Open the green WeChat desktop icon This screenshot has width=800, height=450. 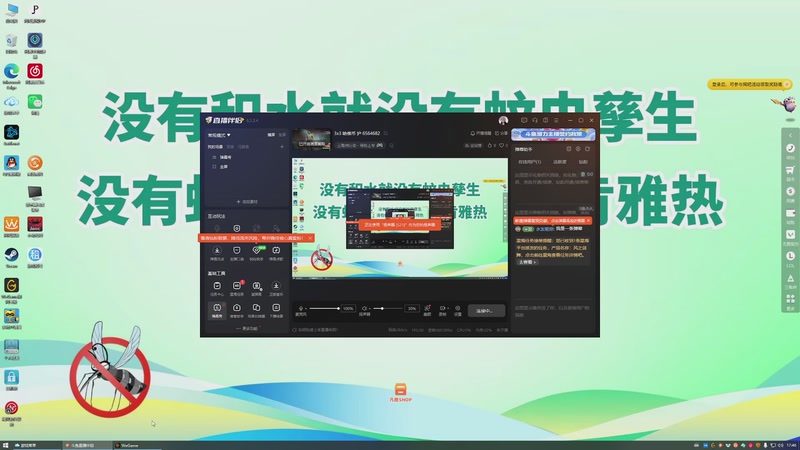tap(35, 105)
